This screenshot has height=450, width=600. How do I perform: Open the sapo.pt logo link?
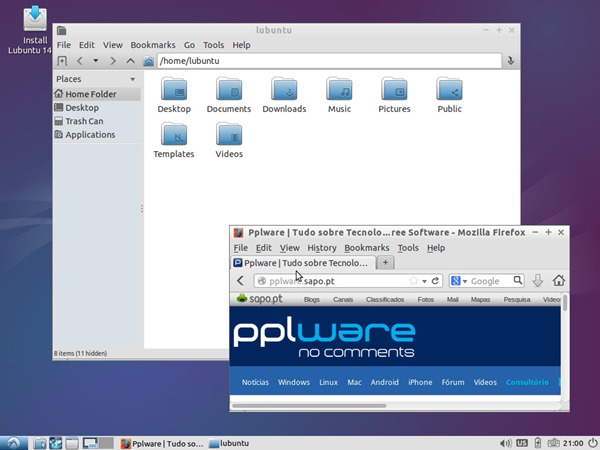(259, 299)
